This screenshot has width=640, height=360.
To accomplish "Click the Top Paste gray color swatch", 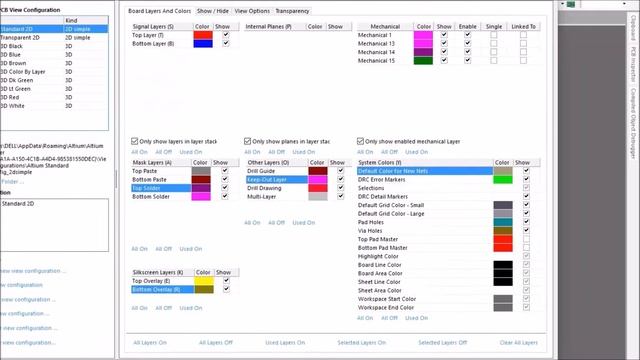I will click(x=201, y=171).
